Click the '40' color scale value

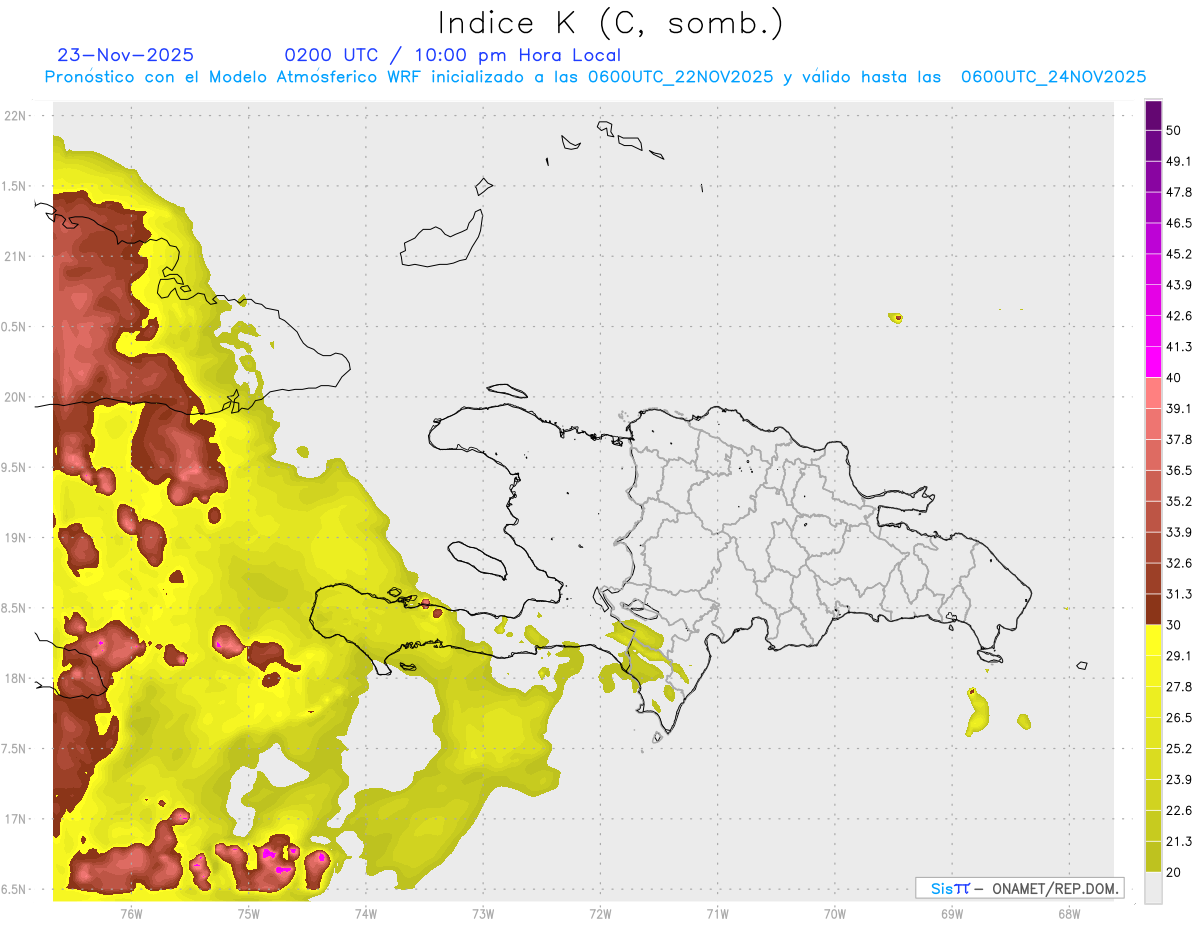pyautogui.click(x=1174, y=378)
